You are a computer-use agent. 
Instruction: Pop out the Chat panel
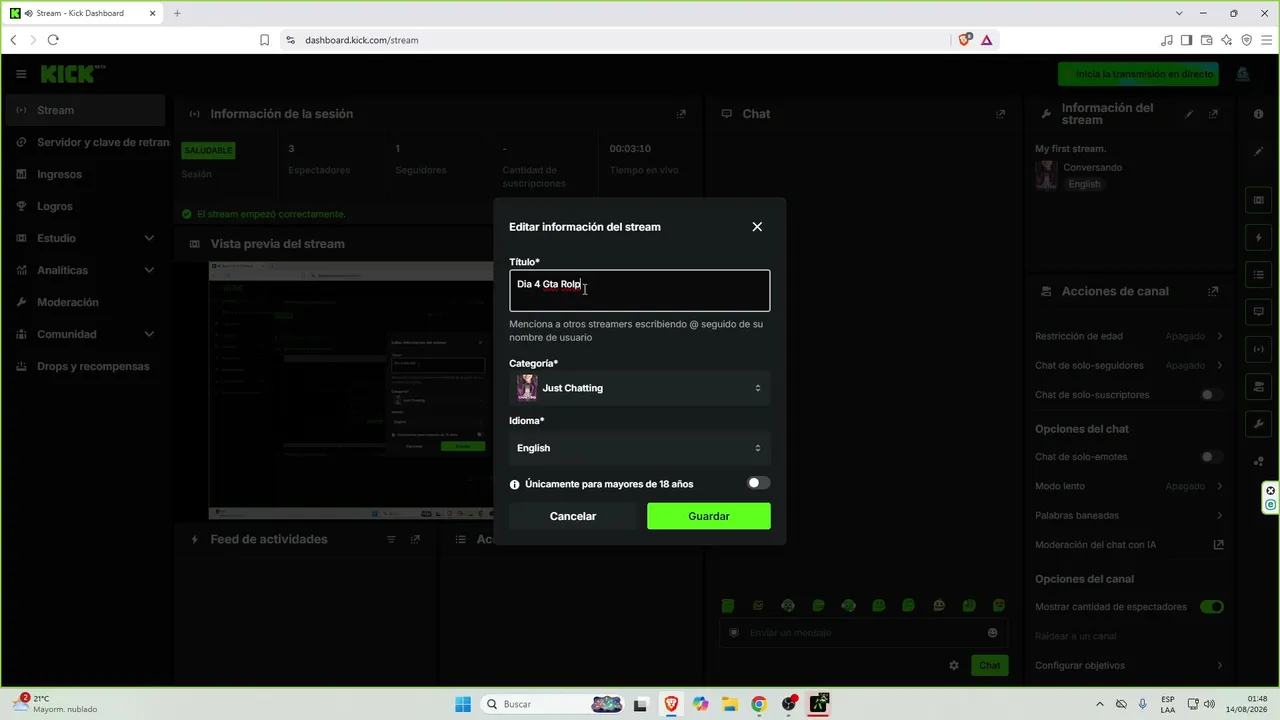point(1000,114)
